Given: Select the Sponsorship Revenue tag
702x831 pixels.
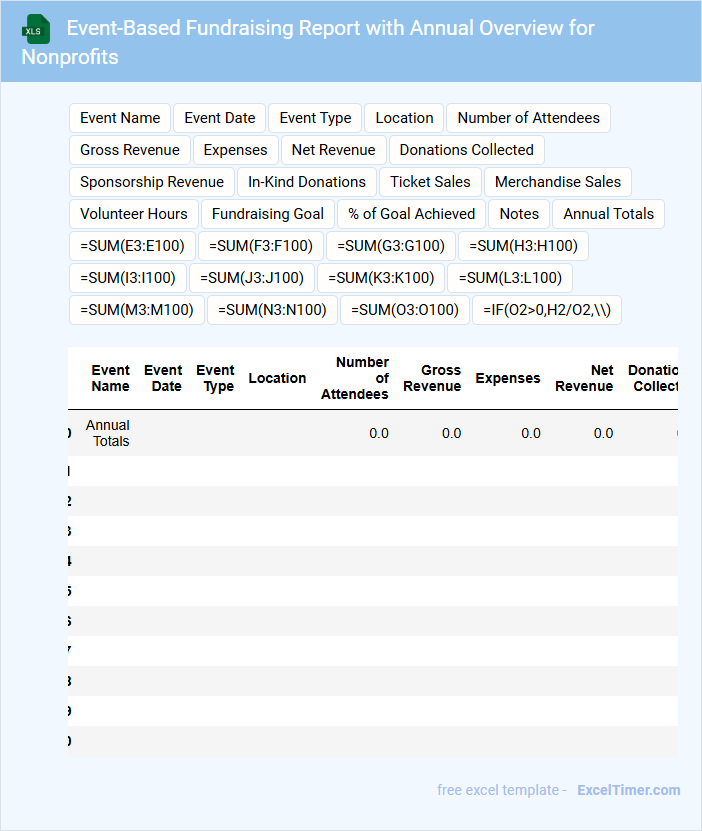Looking at the screenshot, I should [152, 182].
